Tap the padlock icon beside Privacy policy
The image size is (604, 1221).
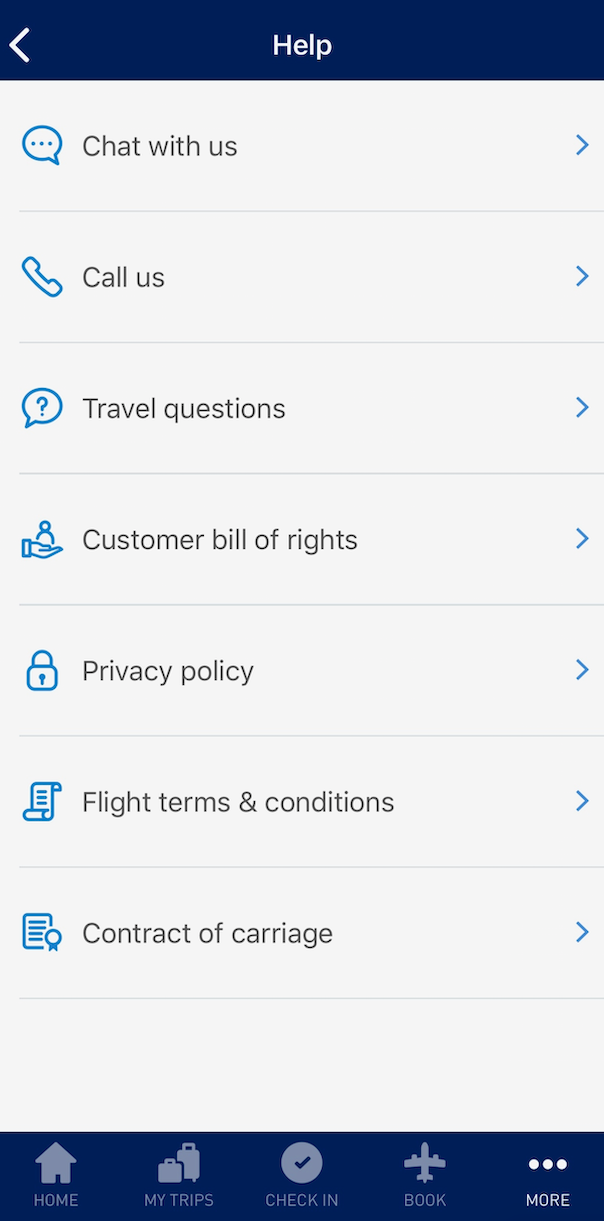[41, 670]
